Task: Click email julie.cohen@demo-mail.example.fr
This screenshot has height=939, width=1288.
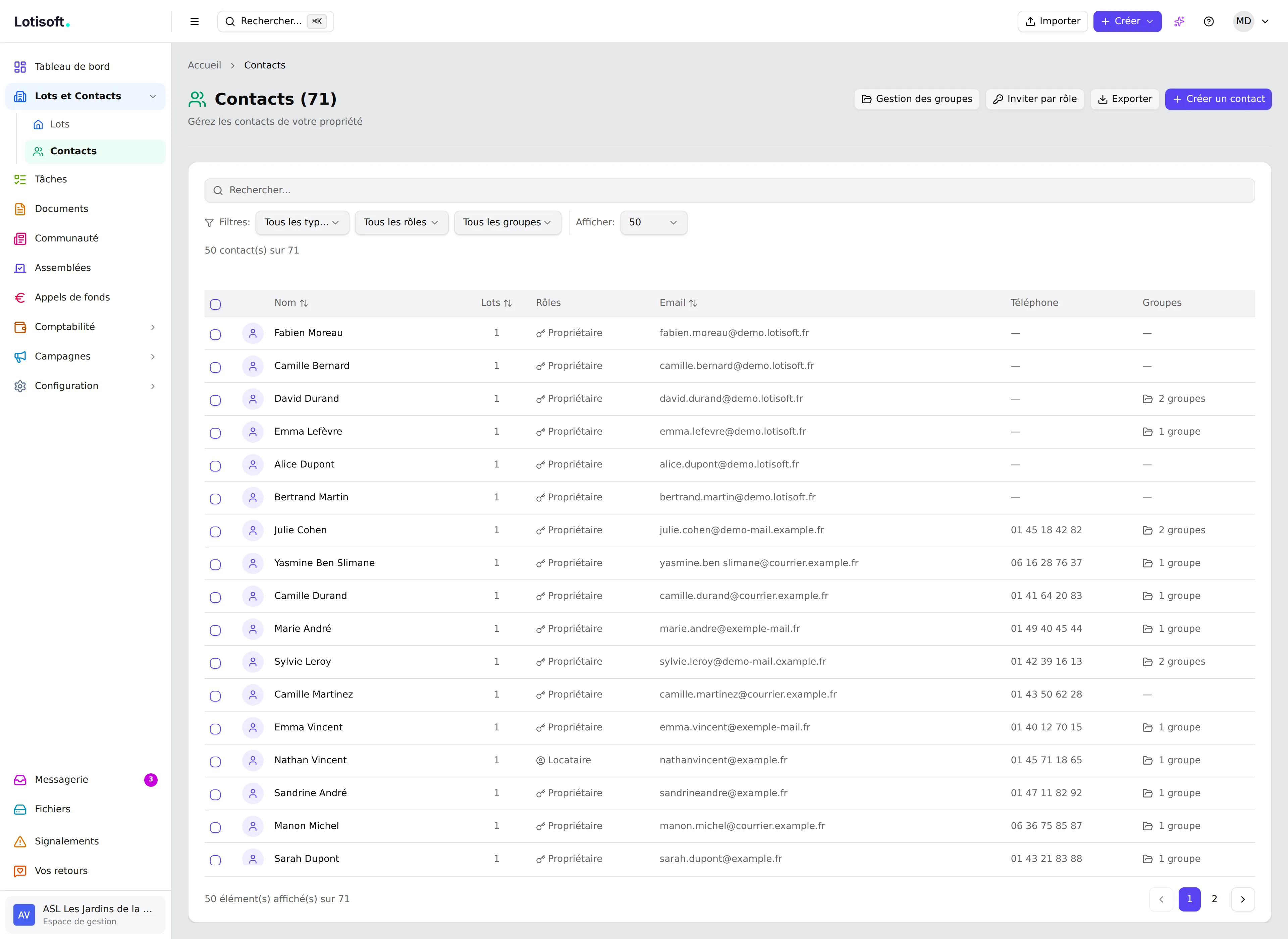Action: [x=741, y=530]
